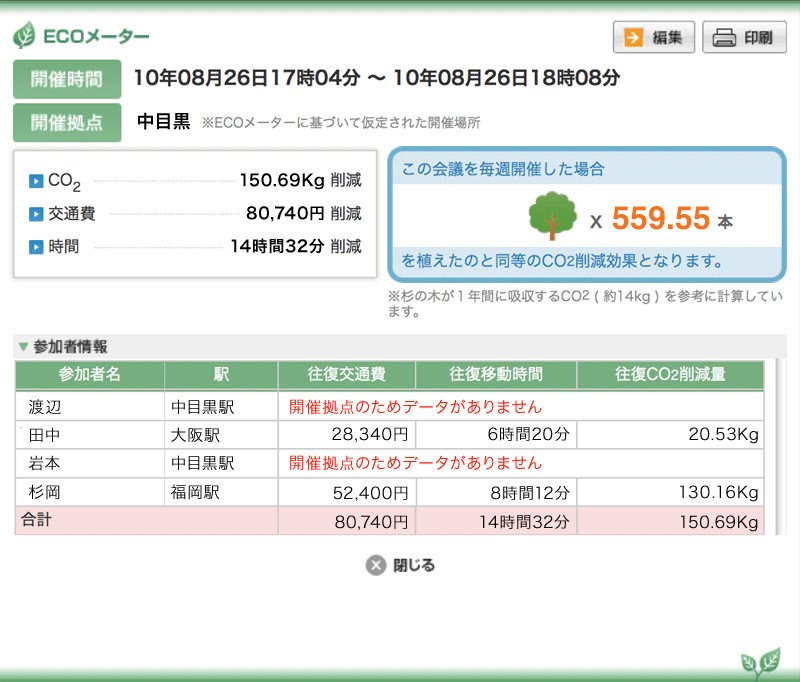The image size is (800, 682).
Task: Click the 編集 edit button
Action: coord(654,37)
